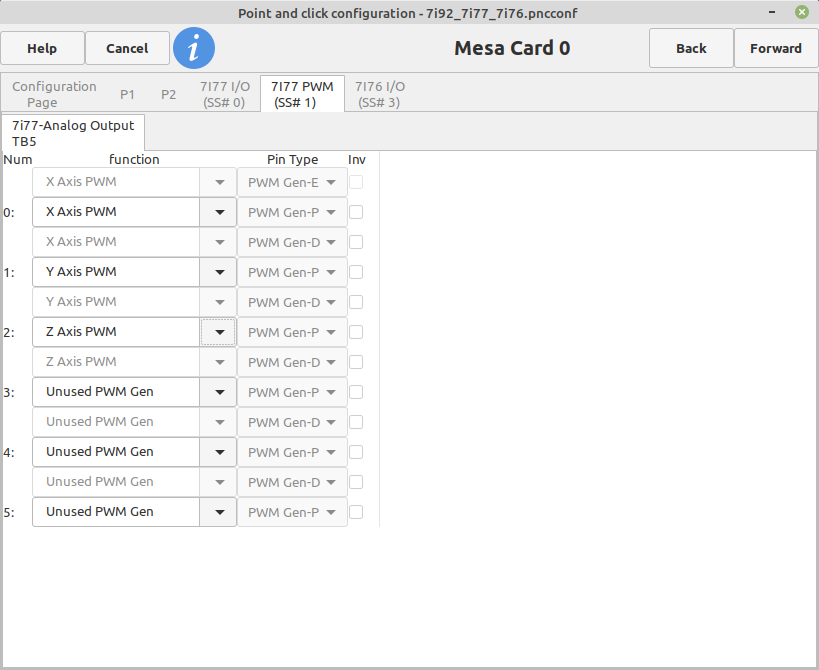
Task: Select the P2 tab
Action: 168,94
